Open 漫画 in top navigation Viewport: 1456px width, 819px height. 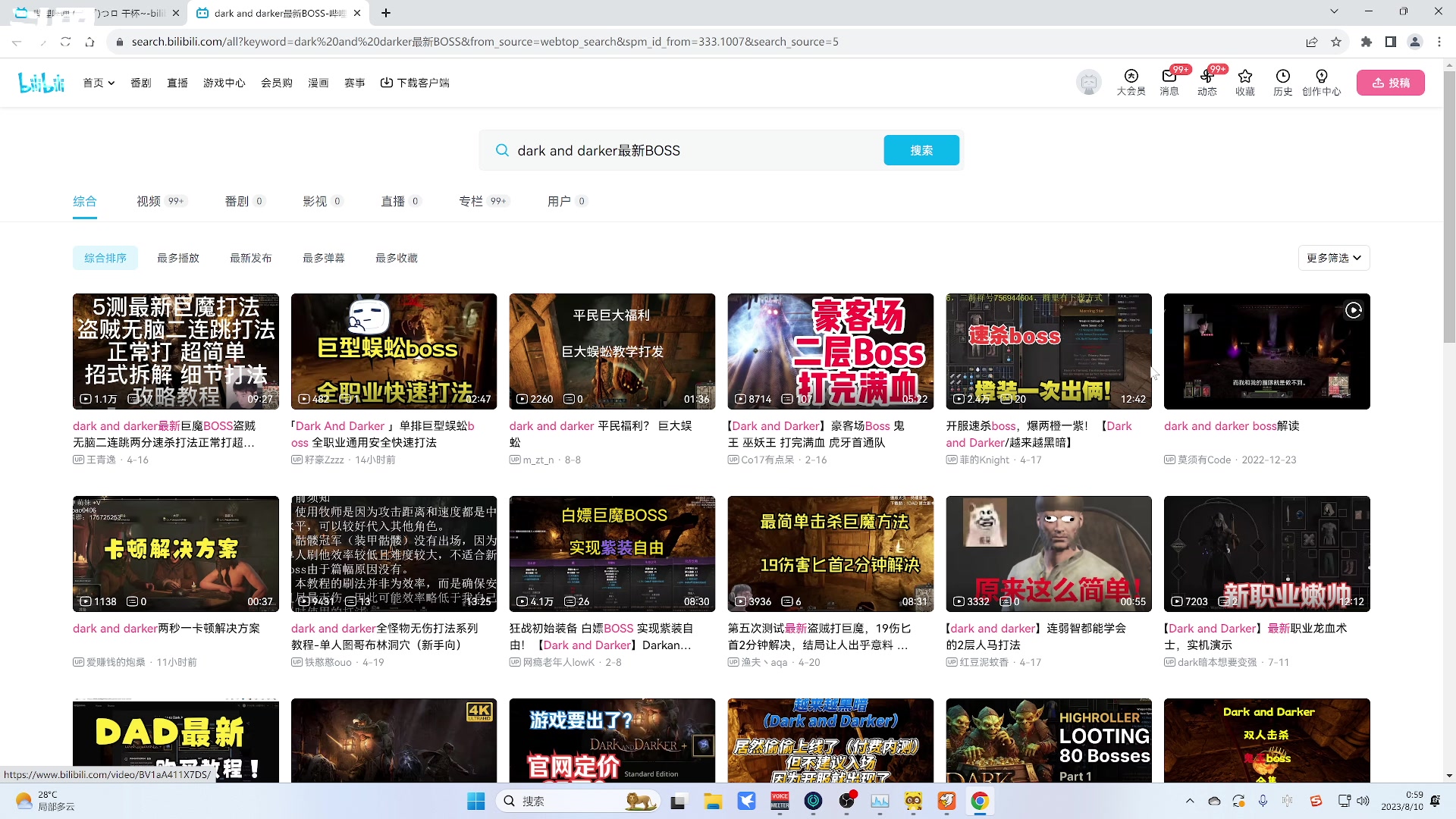pos(318,83)
